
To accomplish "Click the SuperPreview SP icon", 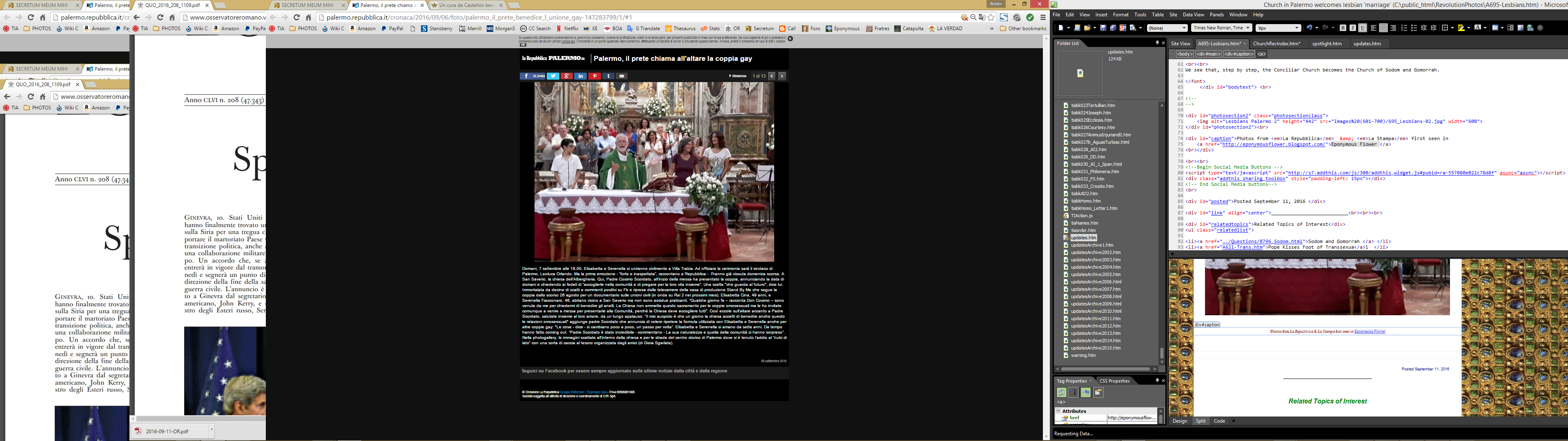I will click(x=1123, y=28).
